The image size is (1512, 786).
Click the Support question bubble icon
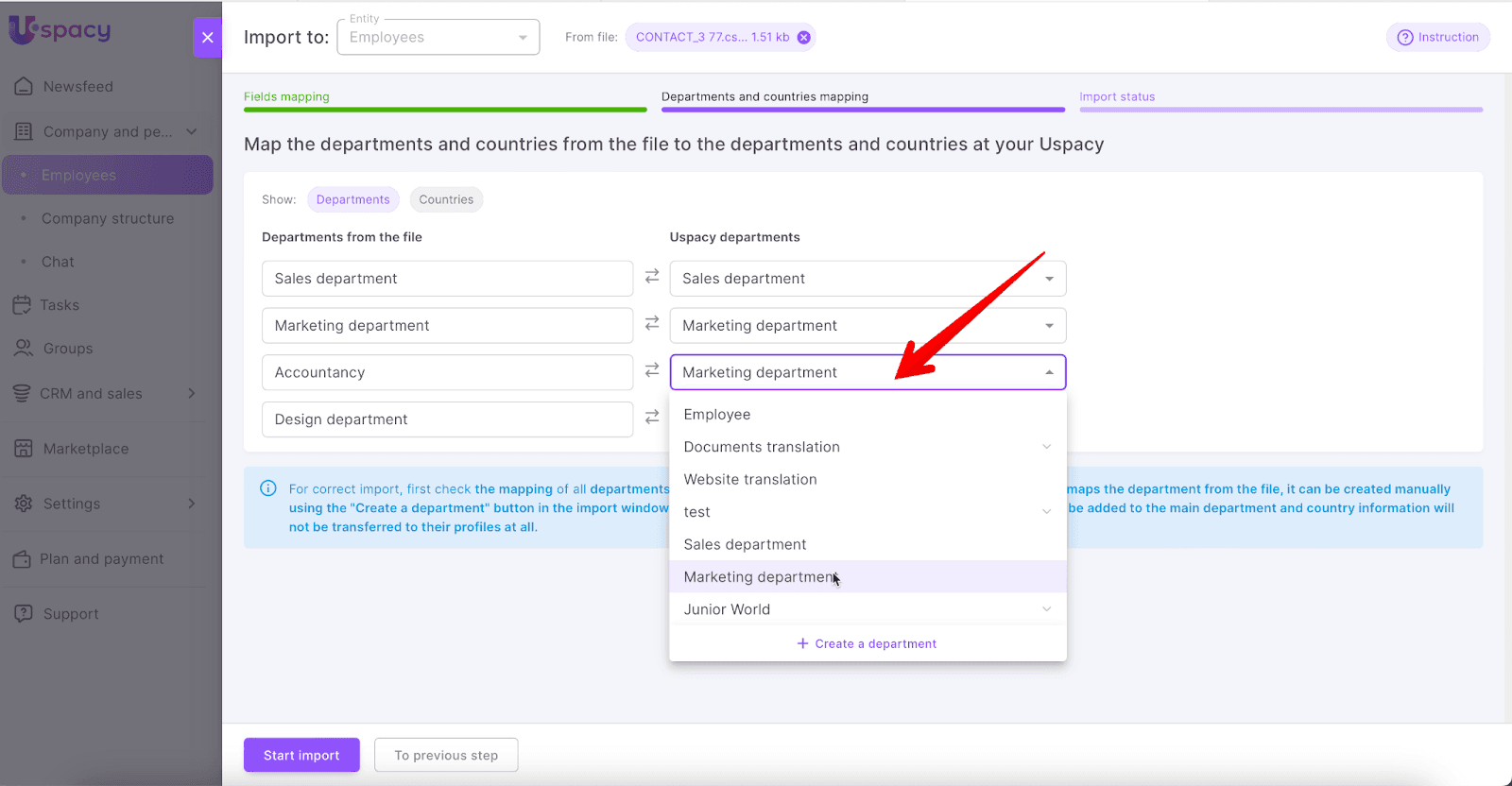(x=24, y=613)
